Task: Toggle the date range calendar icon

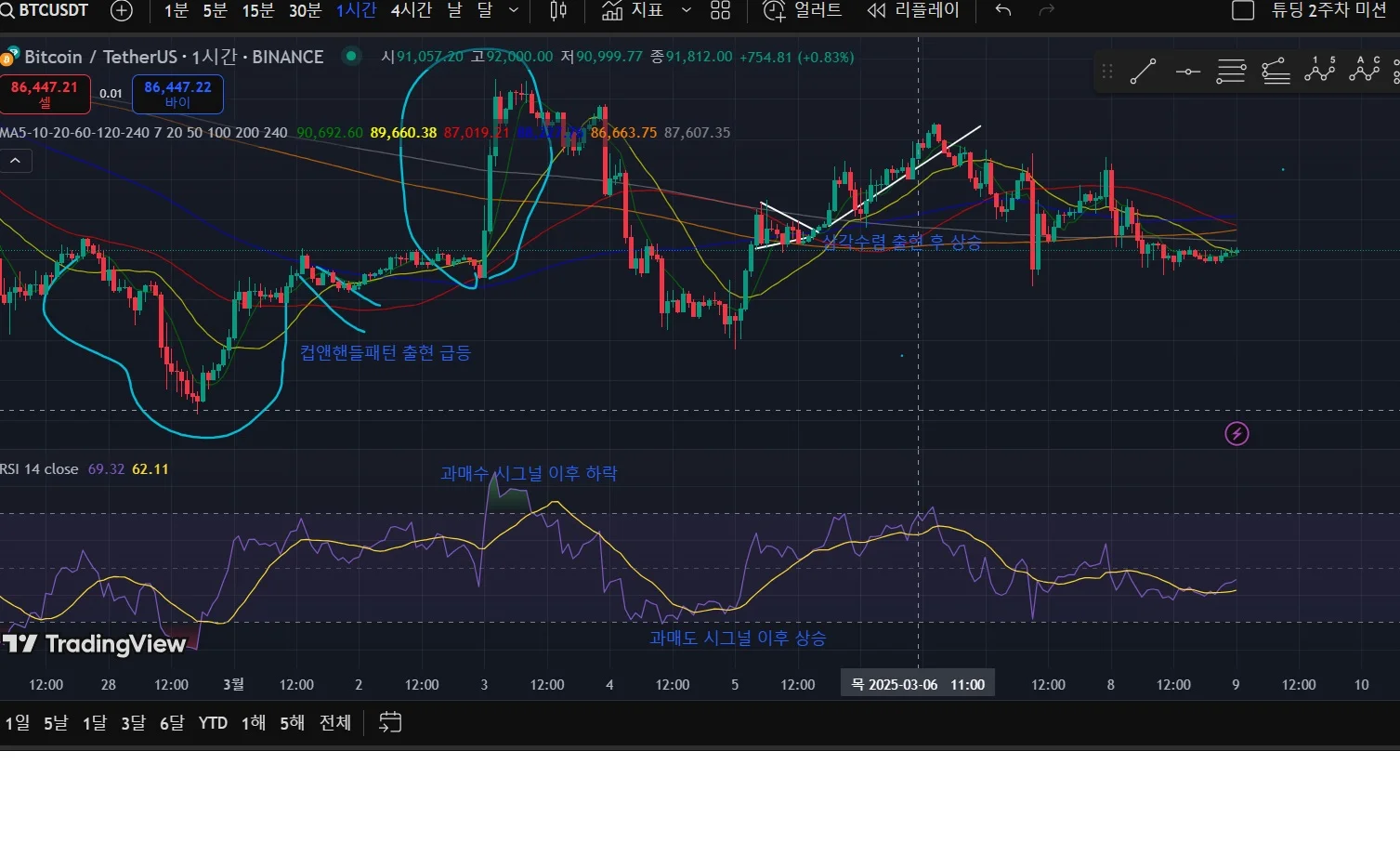Action: (x=390, y=722)
